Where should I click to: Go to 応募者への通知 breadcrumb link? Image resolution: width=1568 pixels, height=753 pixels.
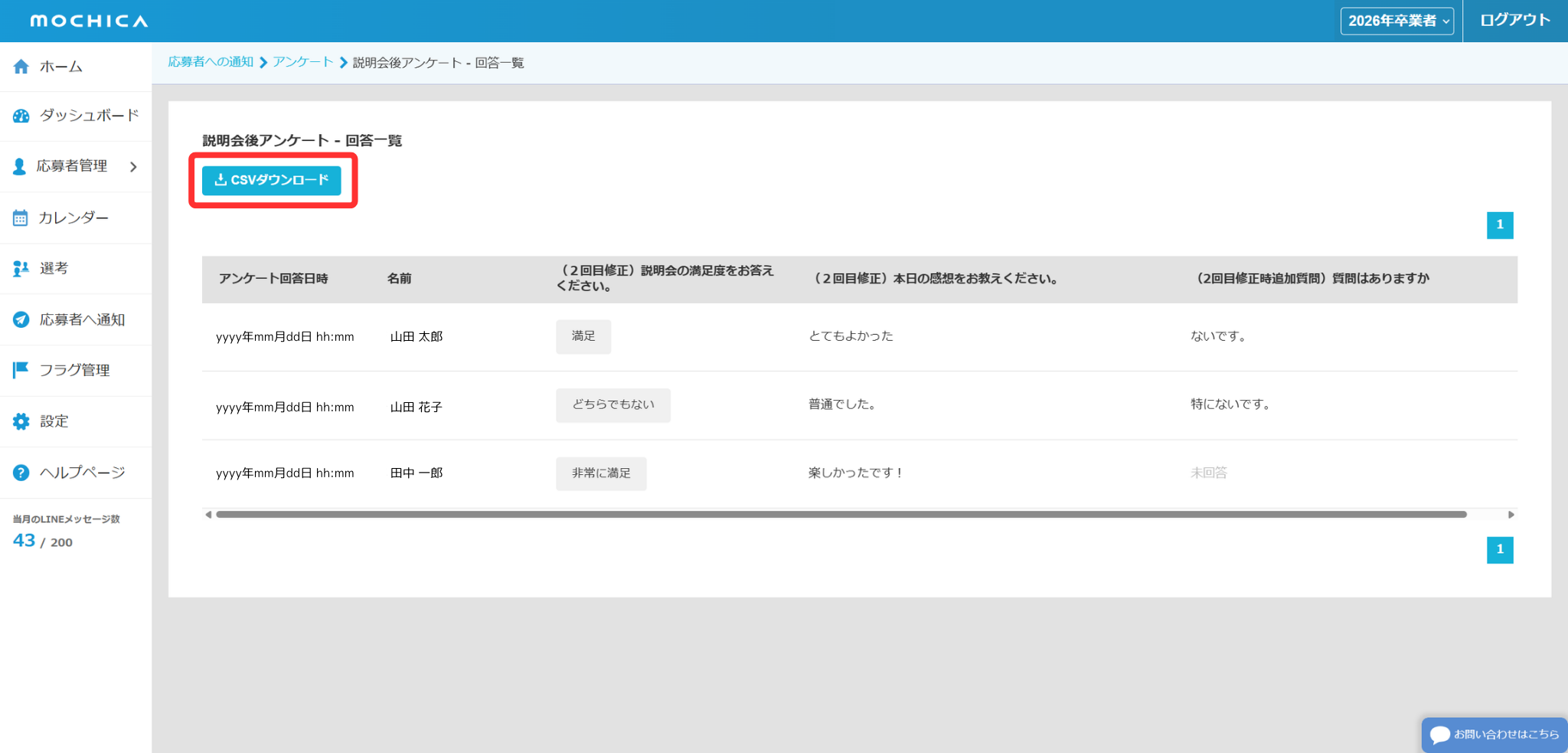211,62
